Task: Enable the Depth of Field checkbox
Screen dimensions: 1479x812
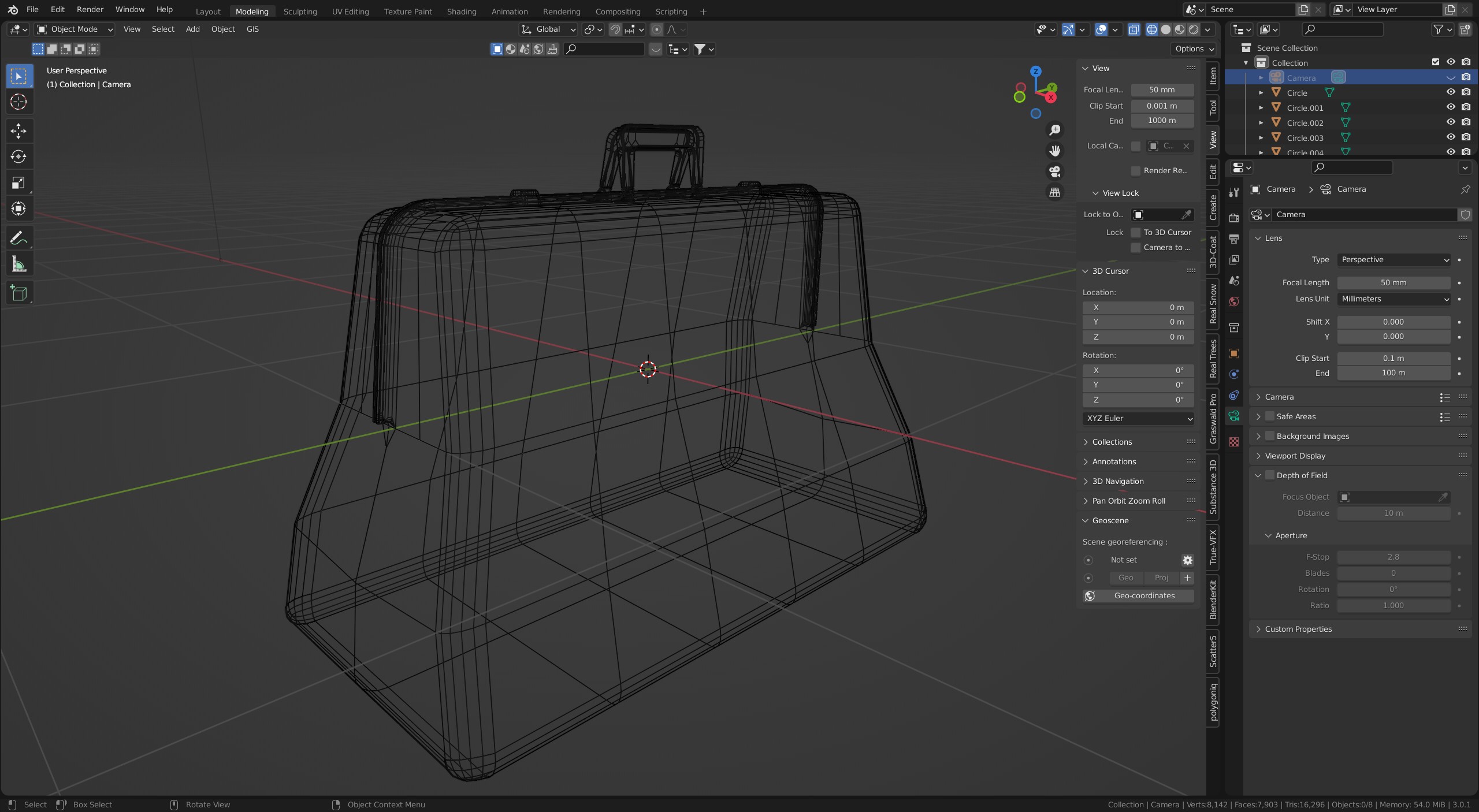Action: tap(1270, 475)
